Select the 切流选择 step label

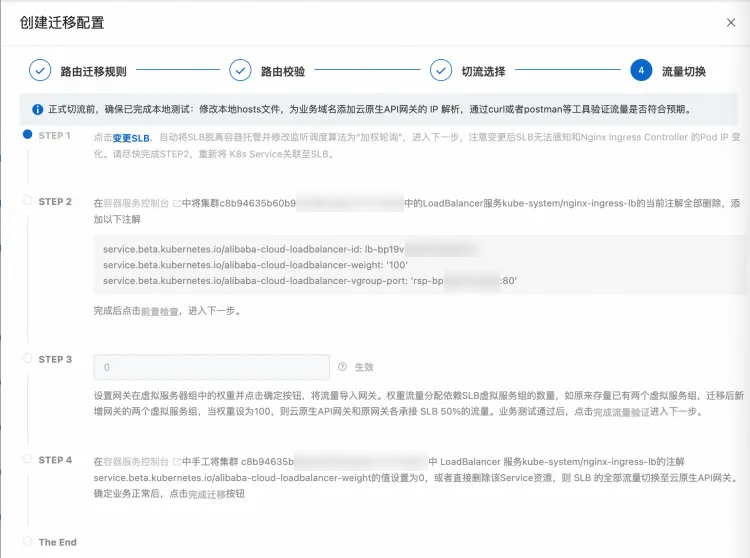click(x=484, y=72)
